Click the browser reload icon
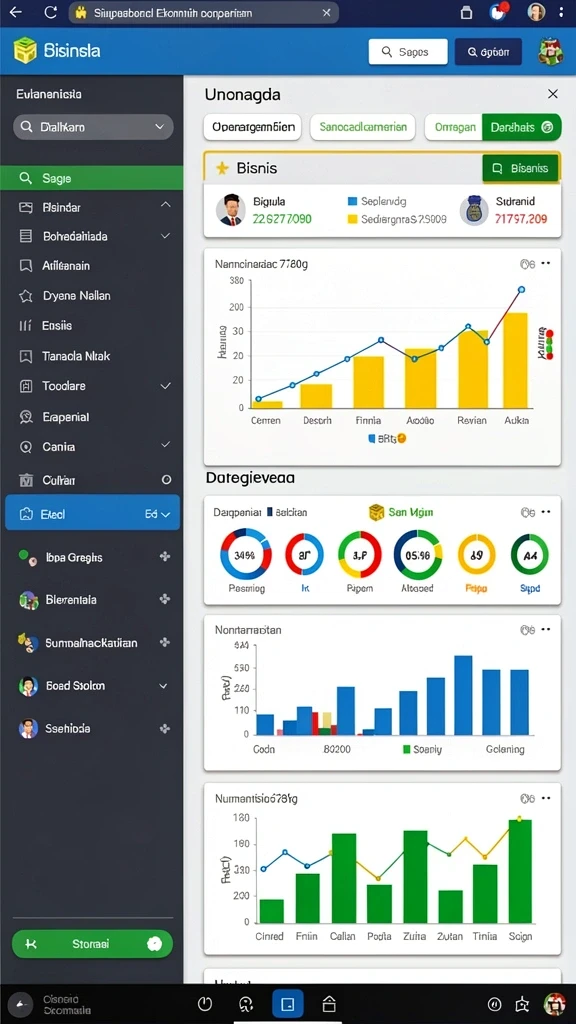This screenshot has height=1024, width=576. pyautogui.click(x=50, y=12)
